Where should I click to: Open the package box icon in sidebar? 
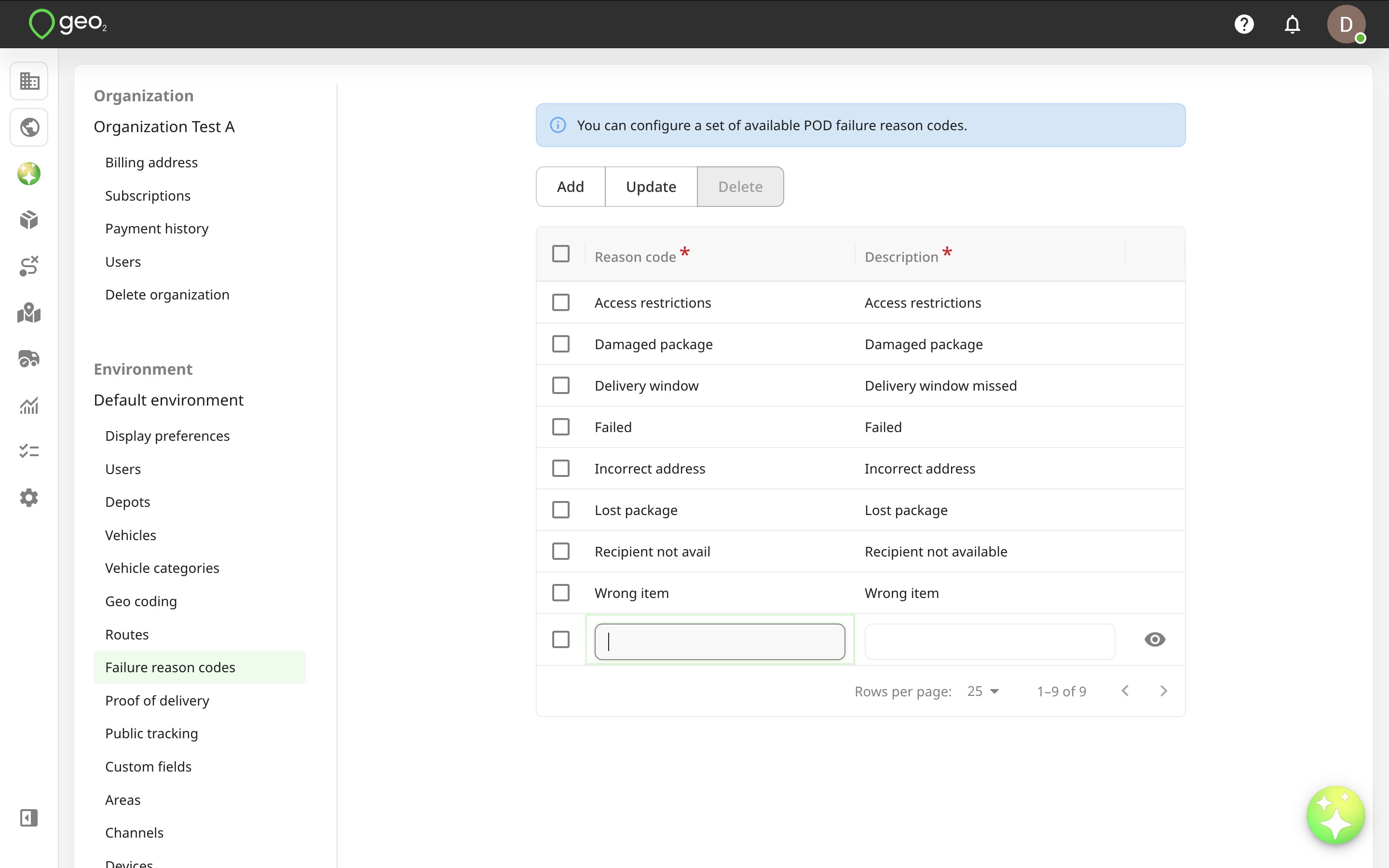point(29,220)
